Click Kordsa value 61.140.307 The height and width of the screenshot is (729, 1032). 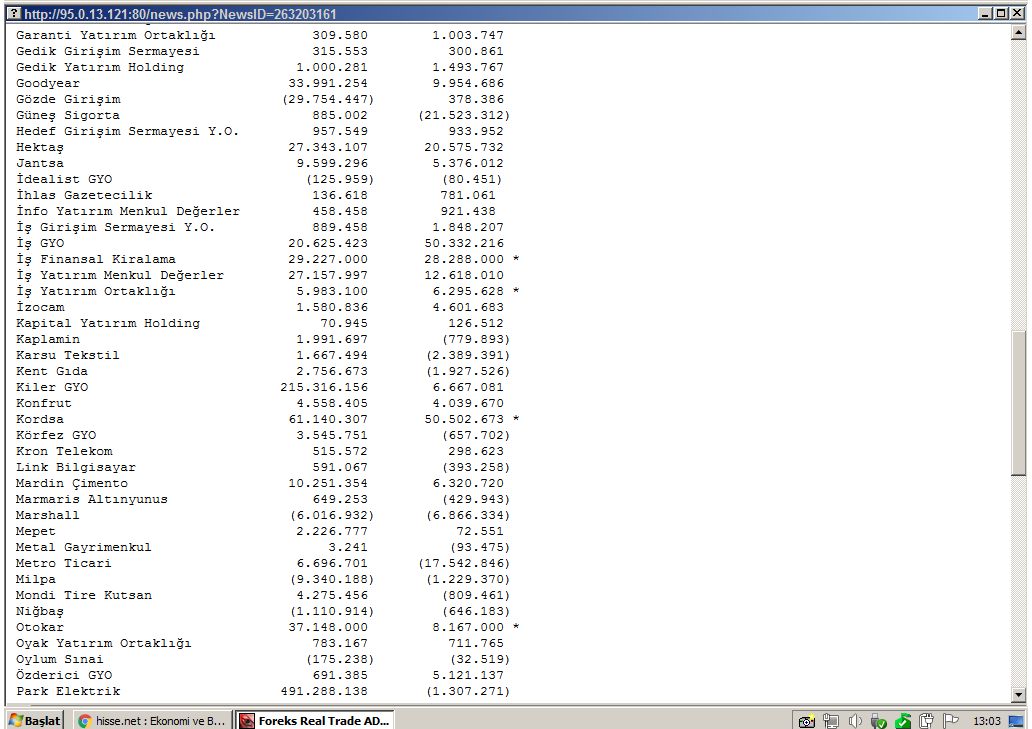coord(328,419)
